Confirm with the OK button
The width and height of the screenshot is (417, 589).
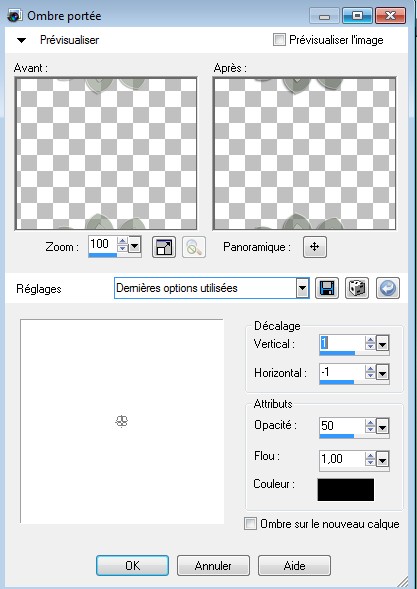pyautogui.click(x=132, y=566)
